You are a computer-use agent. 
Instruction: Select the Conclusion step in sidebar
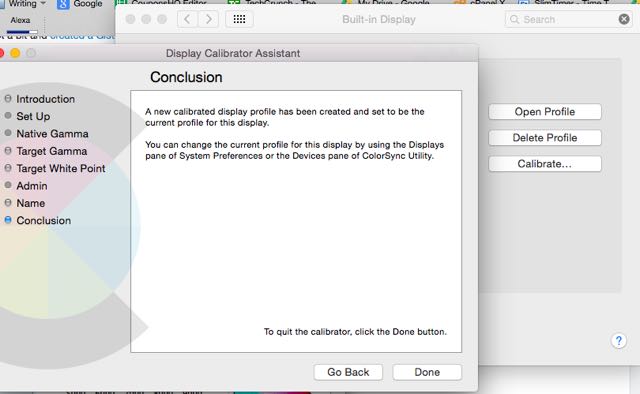click(x=43, y=220)
